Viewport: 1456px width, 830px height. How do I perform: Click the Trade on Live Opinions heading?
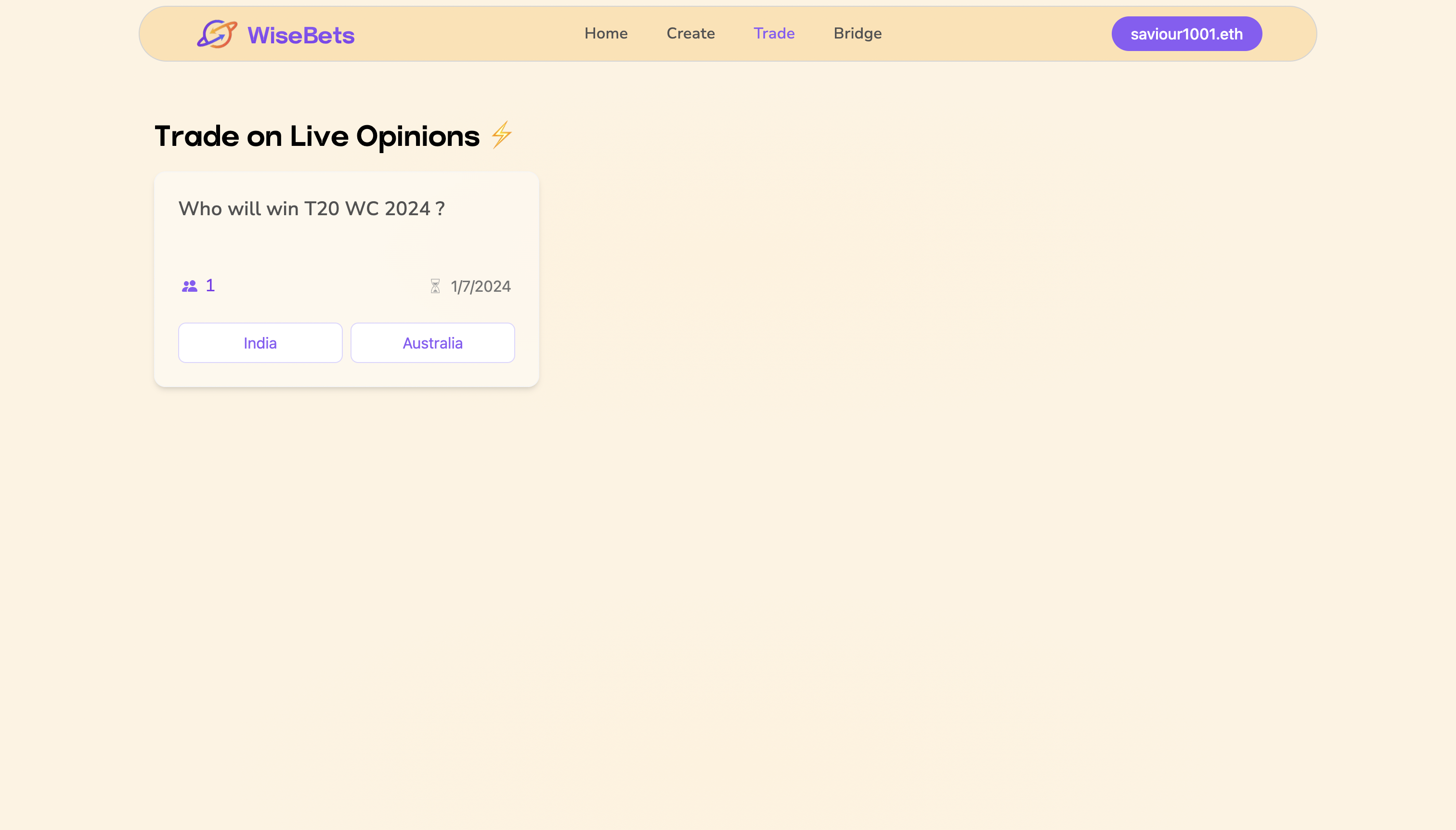[x=317, y=136]
